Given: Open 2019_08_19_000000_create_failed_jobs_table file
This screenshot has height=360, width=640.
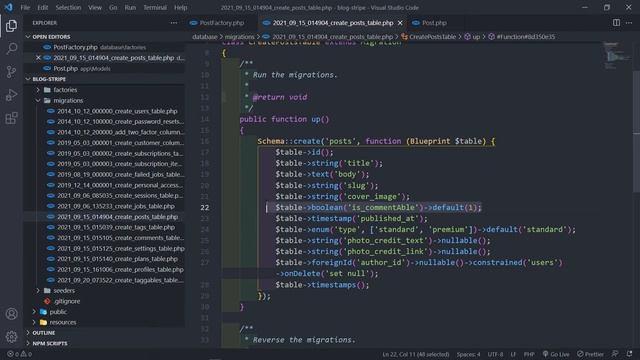Looking at the screenshot, I should coord(120,174).
